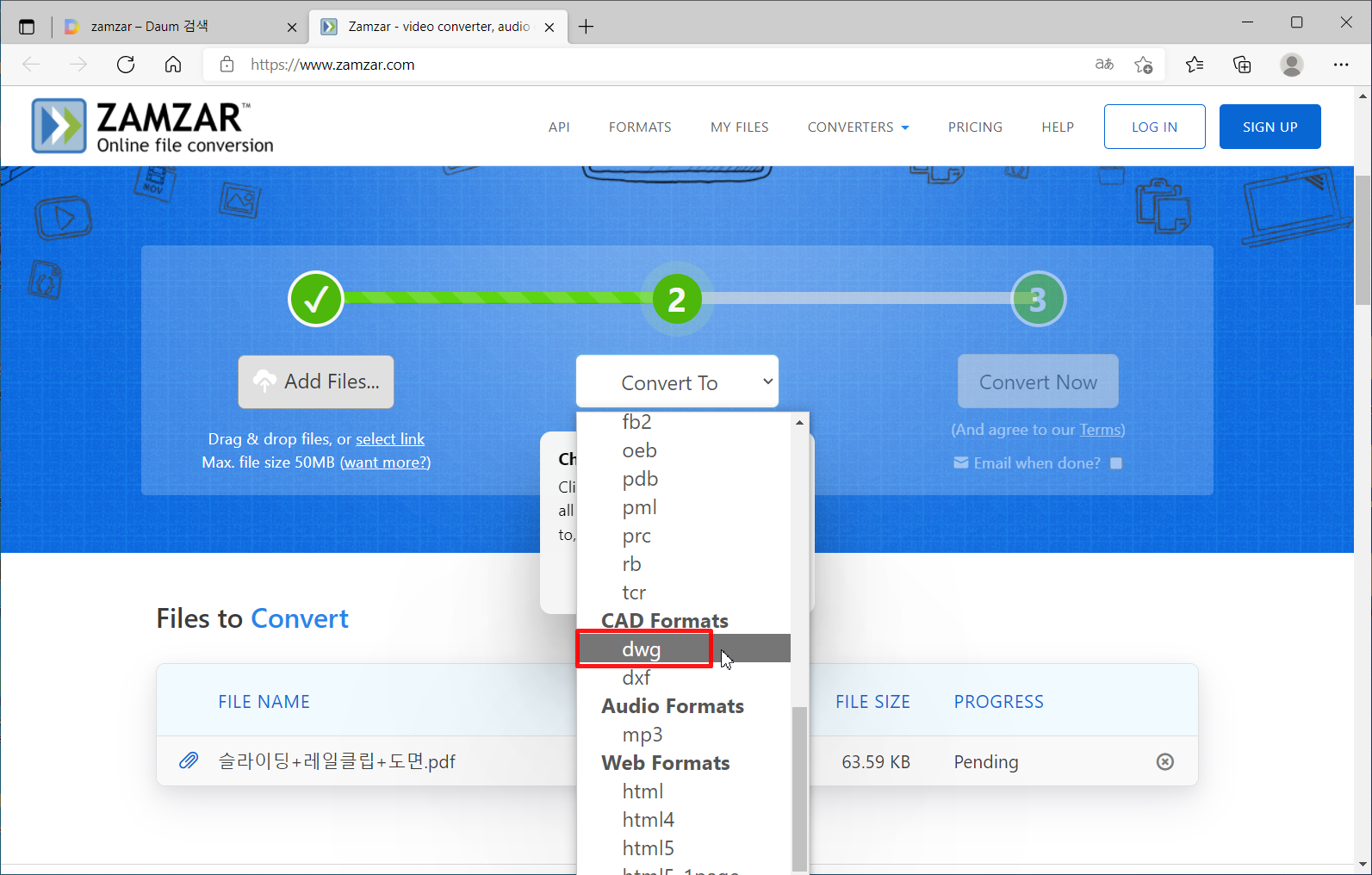
Task: Reload the page with refresh icon
Action: click(x=126, y=65)
